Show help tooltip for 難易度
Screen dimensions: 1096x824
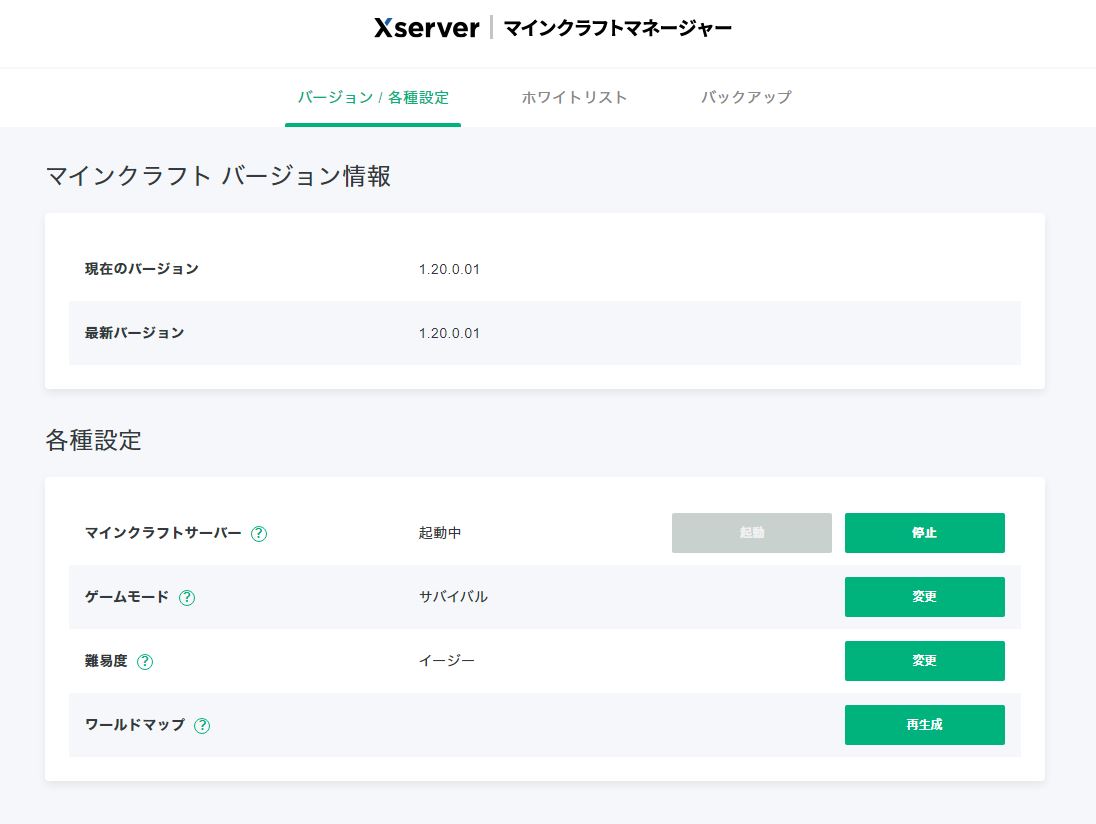point(145,662)
